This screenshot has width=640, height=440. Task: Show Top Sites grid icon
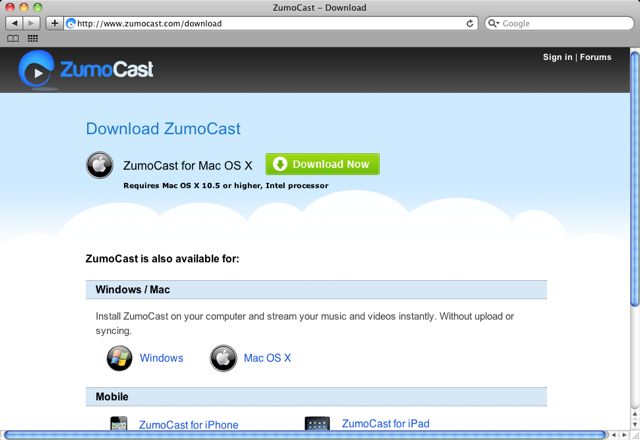[33, 38]
